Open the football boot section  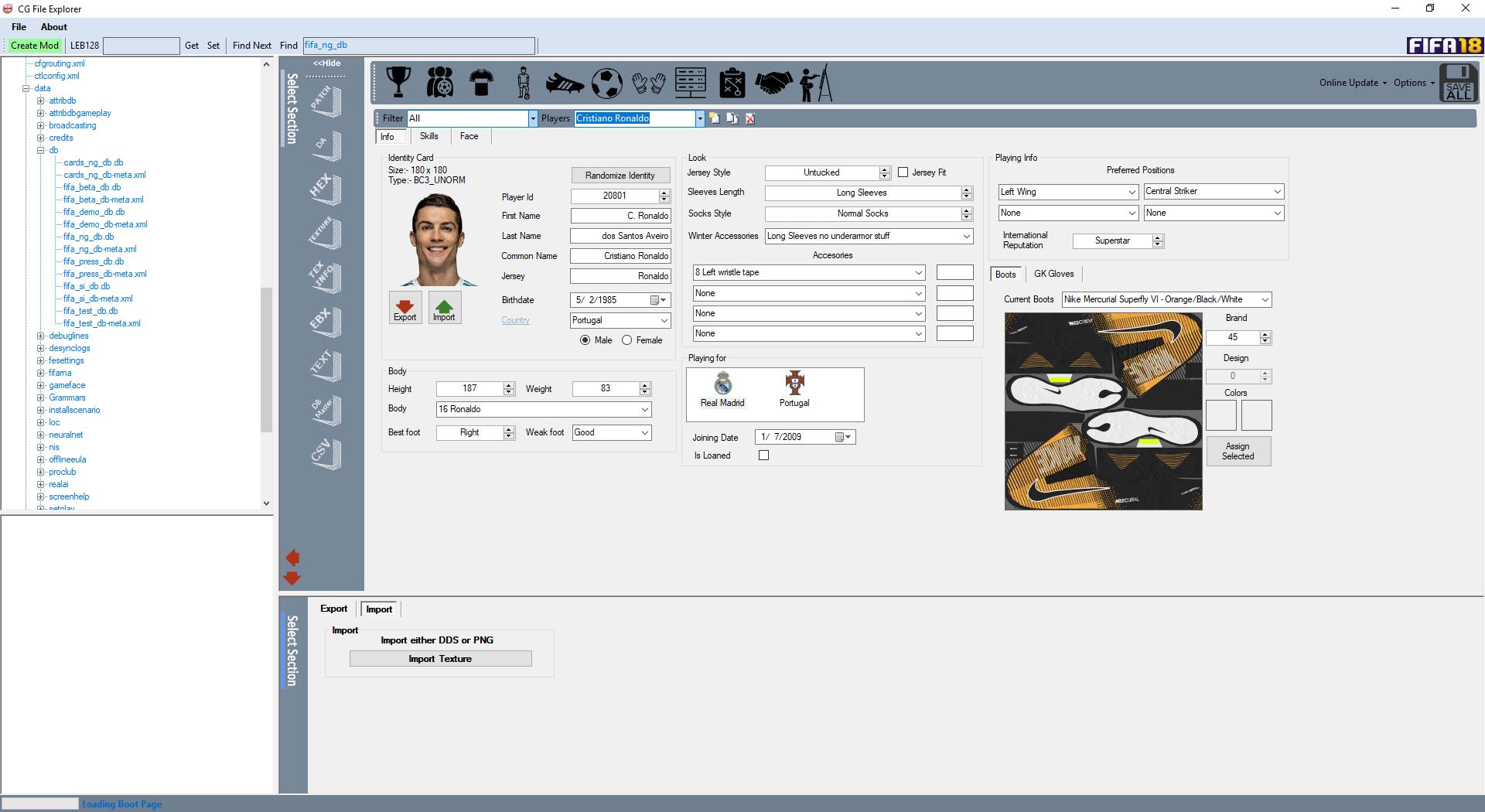565,83
